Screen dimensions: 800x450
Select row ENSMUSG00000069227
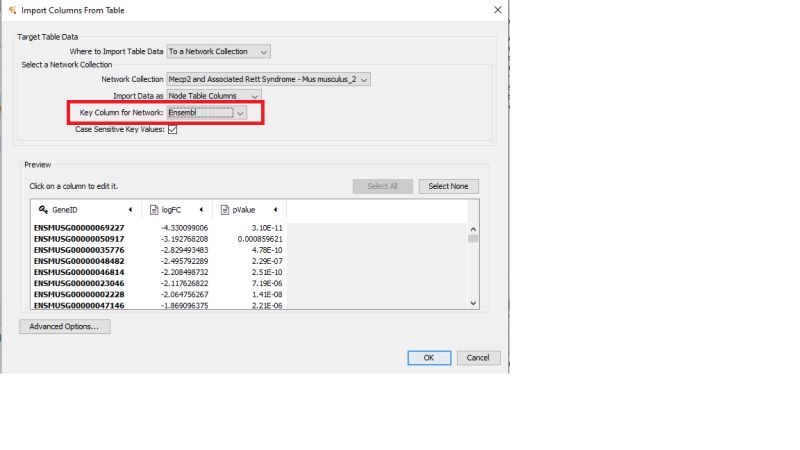click(79, 228)
